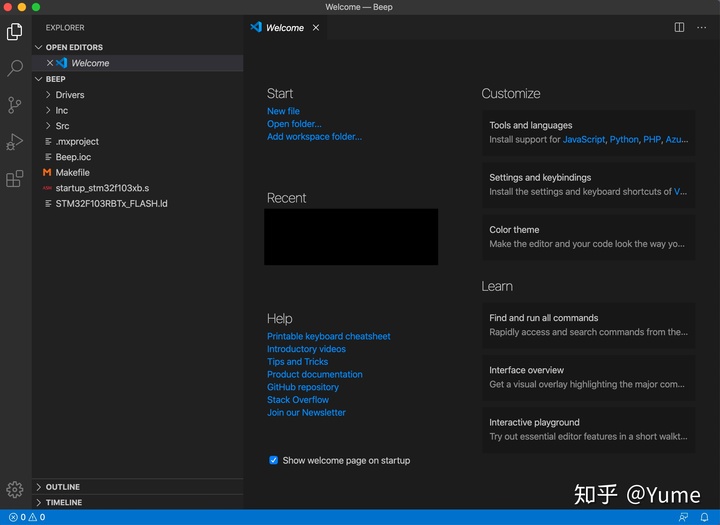Open the Printable keyboard cheatsheet link
The width and height of the screenshot is (720, 525).
click(329, 336)
